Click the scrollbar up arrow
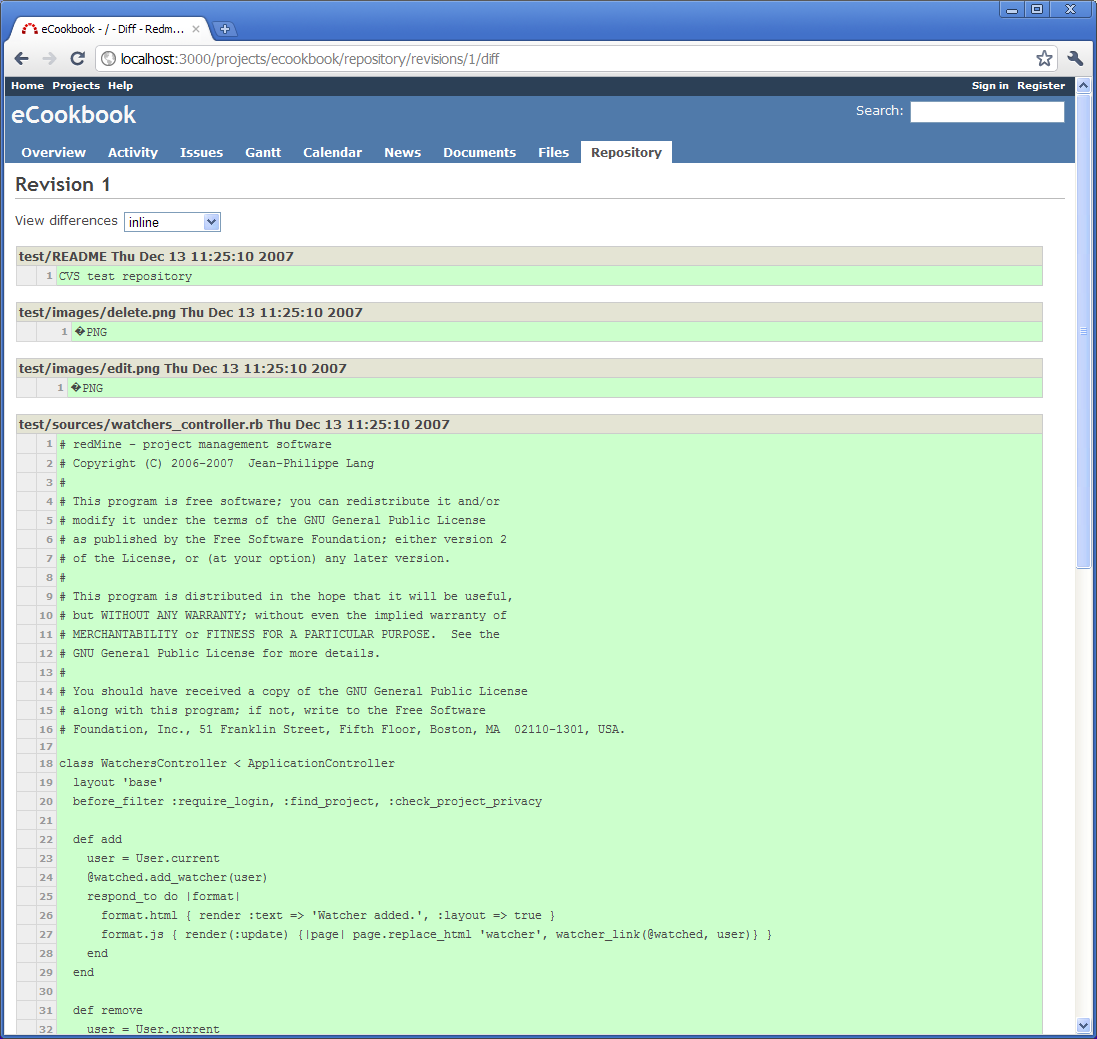 (1083, 85)
